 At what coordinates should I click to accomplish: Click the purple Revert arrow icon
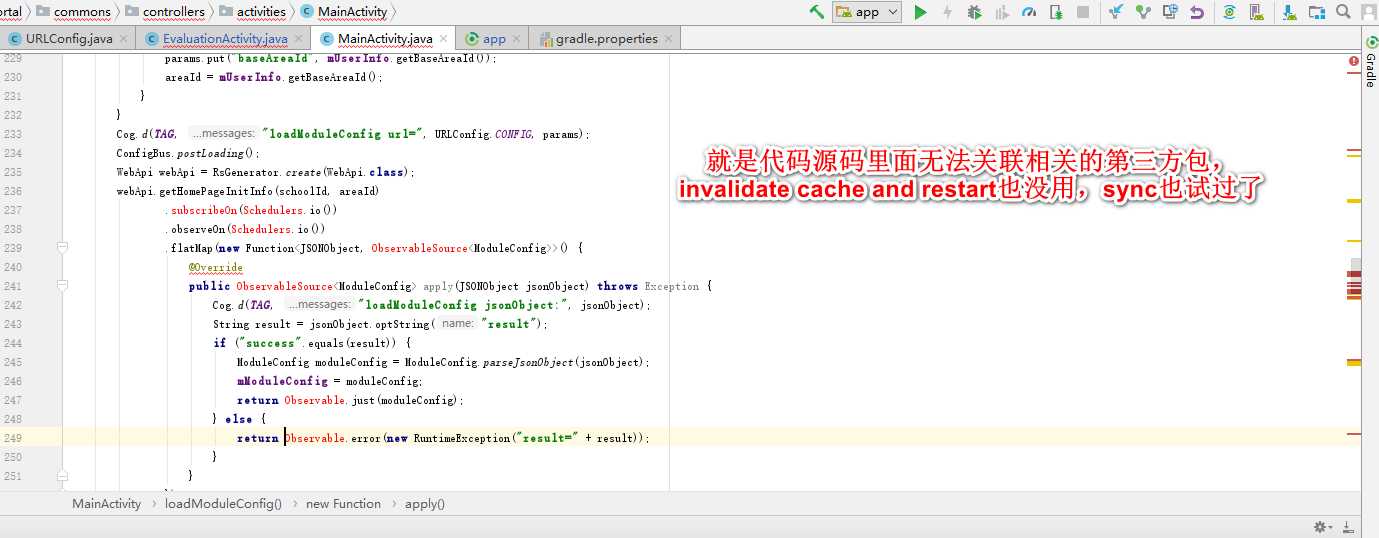point(1196,12)
